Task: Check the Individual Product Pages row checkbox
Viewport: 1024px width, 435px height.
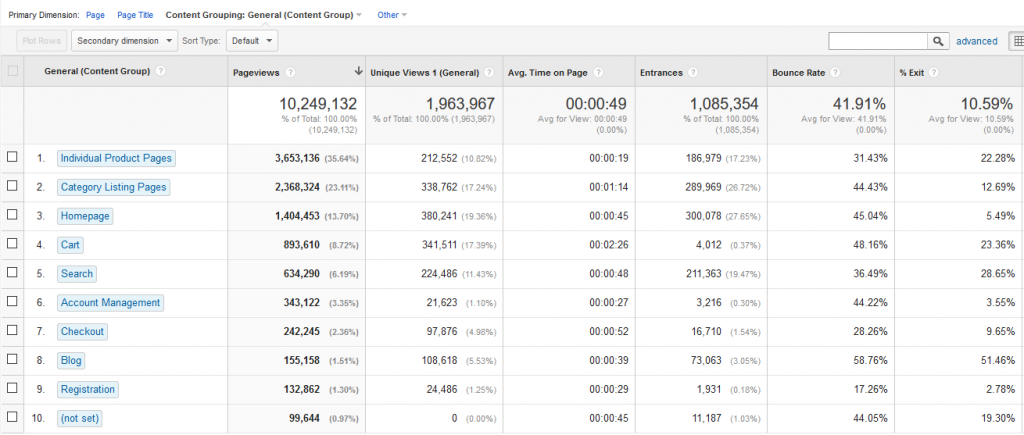Action: [x=12, y=157]
